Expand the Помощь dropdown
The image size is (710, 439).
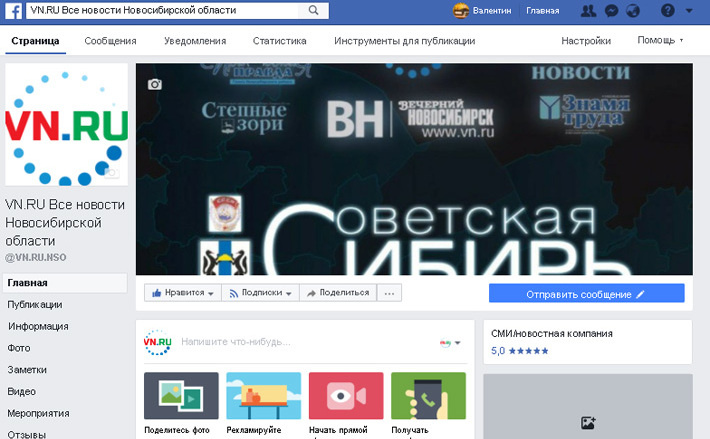(x=660, y=40)
